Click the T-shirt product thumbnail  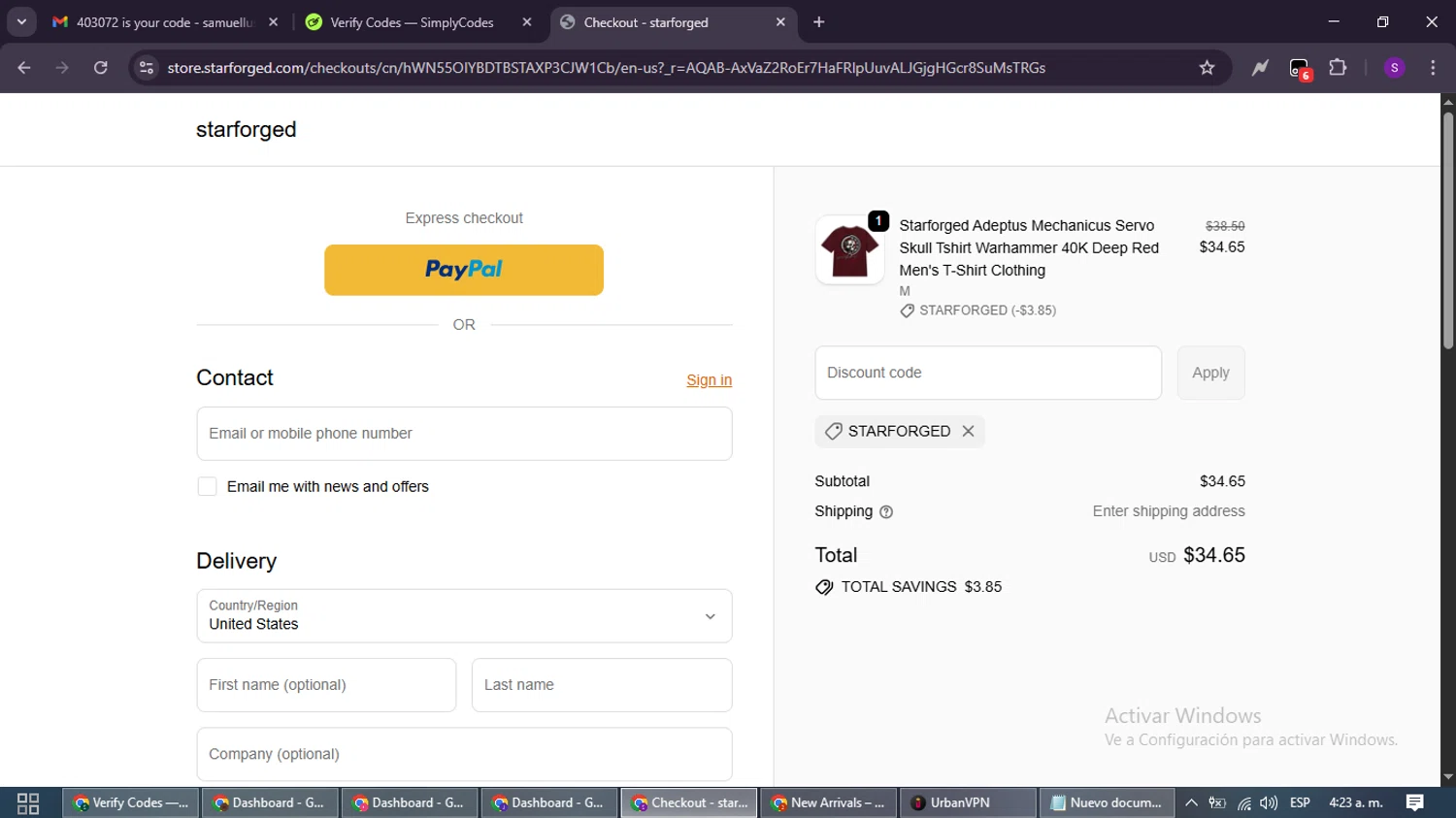849,250
